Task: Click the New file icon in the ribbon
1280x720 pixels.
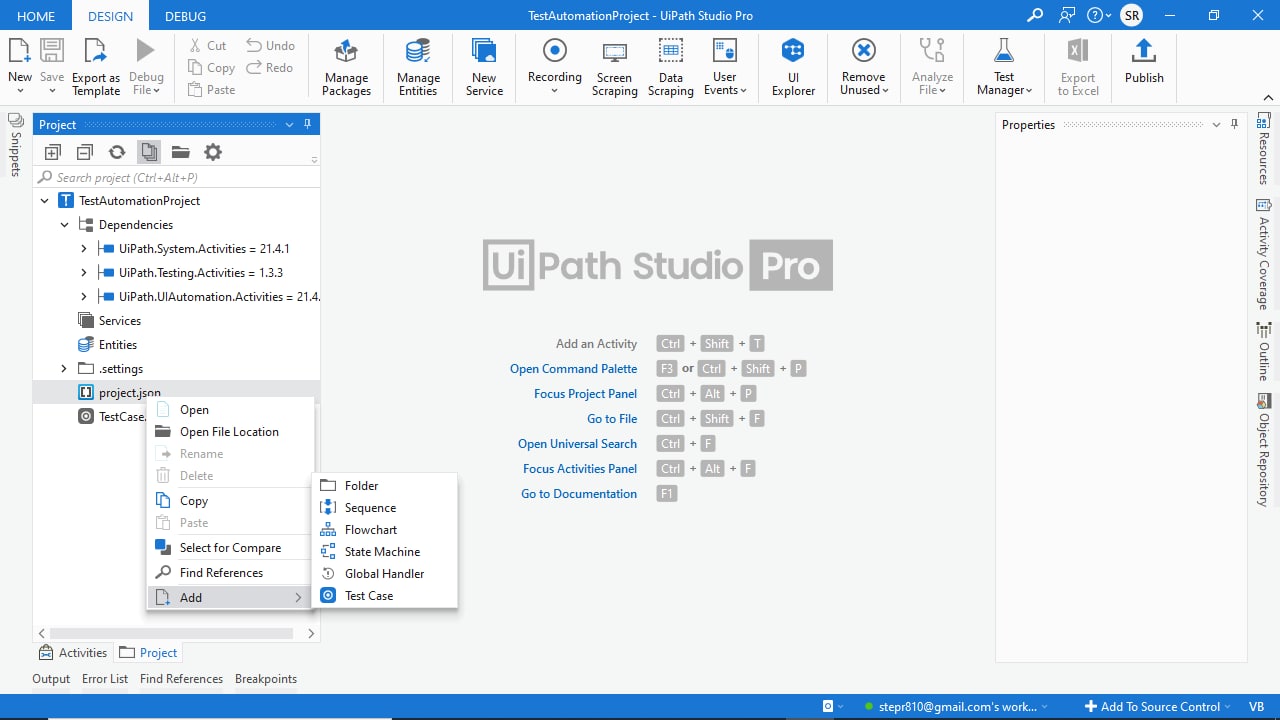Action: (20, 51)
